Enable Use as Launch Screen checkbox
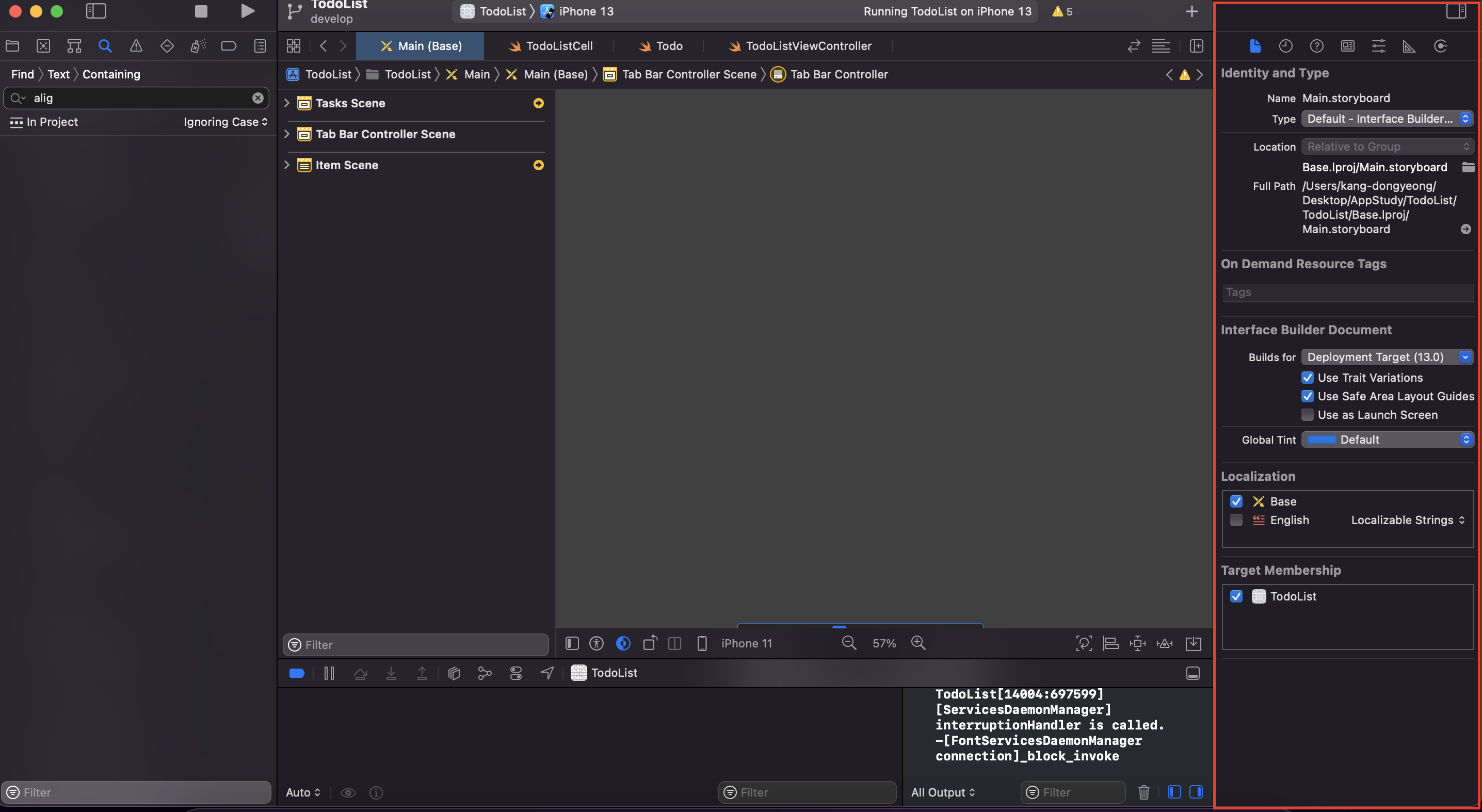The height and width of the screenshot is (812, 1482). (1307, 415)
